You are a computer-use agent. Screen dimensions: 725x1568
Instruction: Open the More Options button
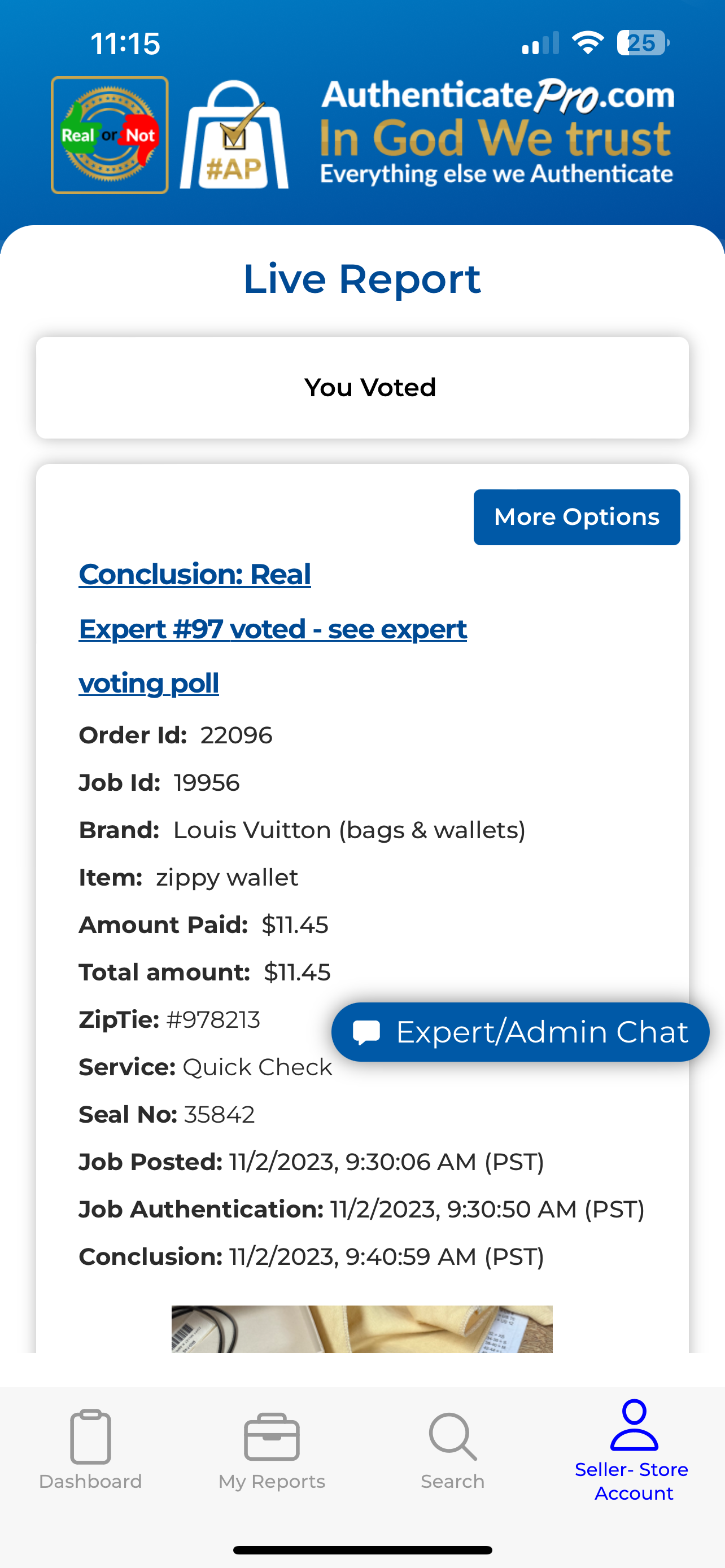point(576,517)
